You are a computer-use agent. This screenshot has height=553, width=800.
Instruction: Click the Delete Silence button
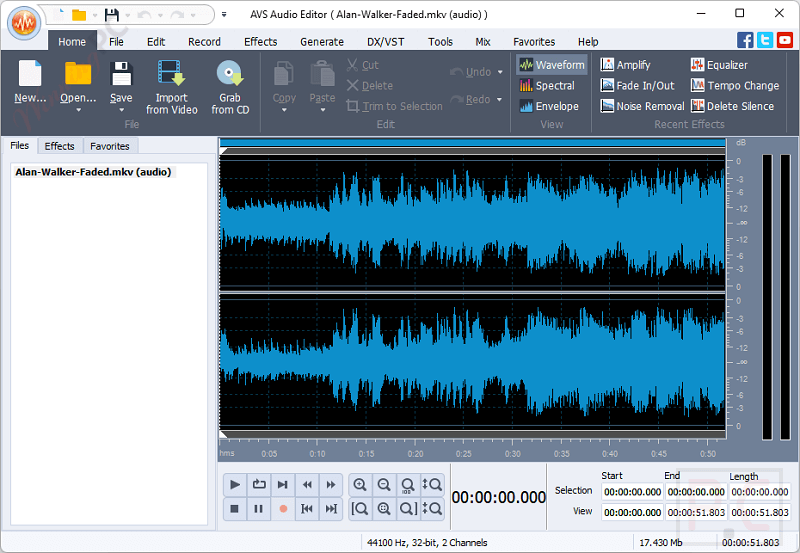pos(731,106)
